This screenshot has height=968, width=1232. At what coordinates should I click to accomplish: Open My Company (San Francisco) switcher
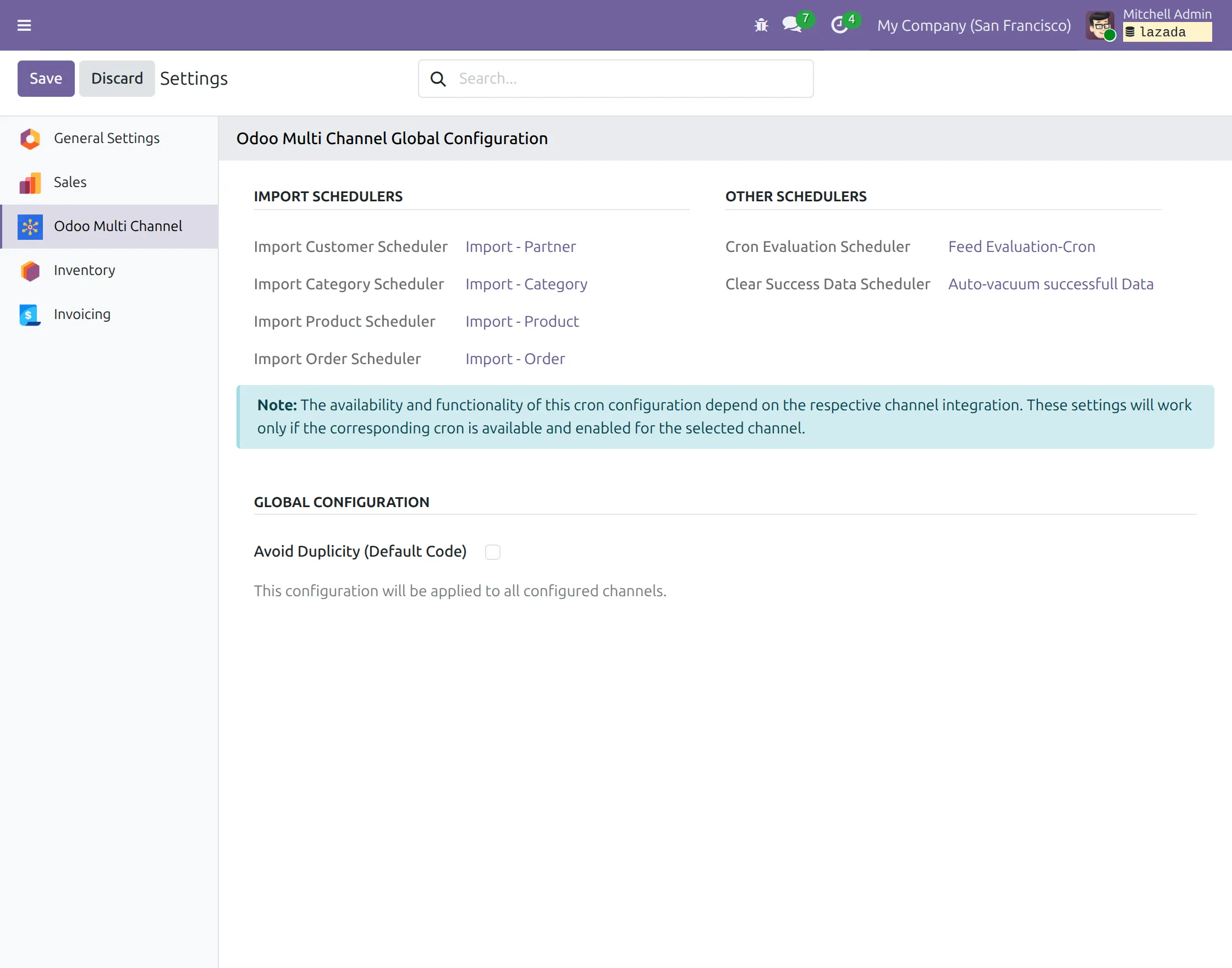click(974, 25)
